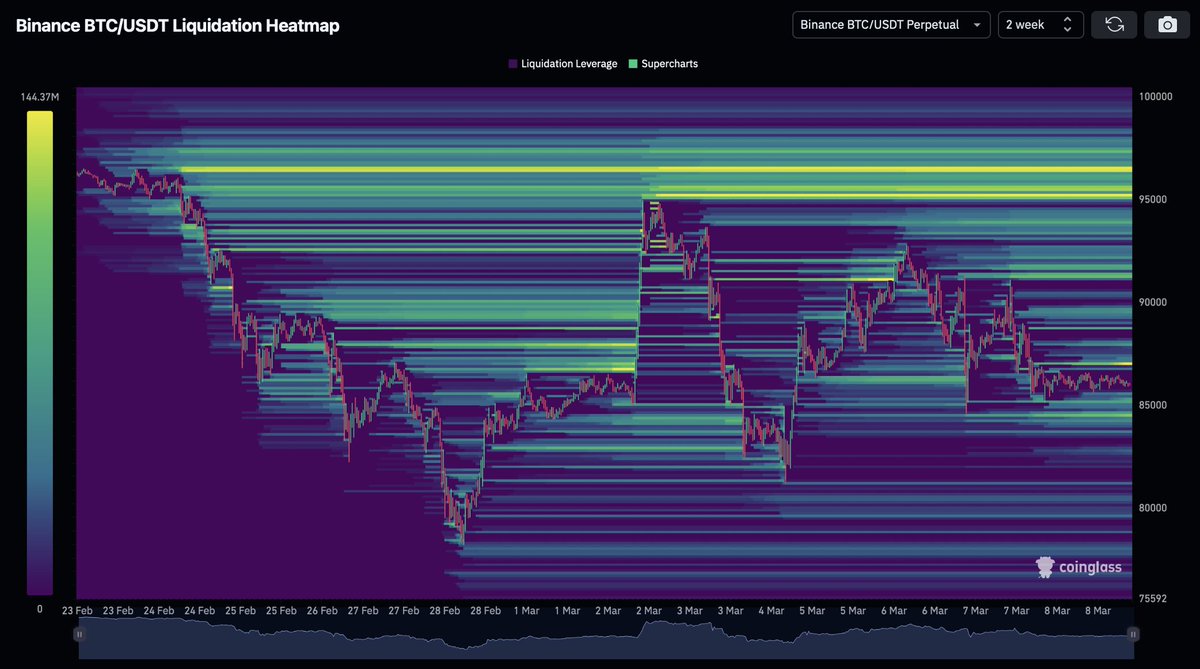
Task: Click the 80000 price axis label
Action: pos(1152,508)
